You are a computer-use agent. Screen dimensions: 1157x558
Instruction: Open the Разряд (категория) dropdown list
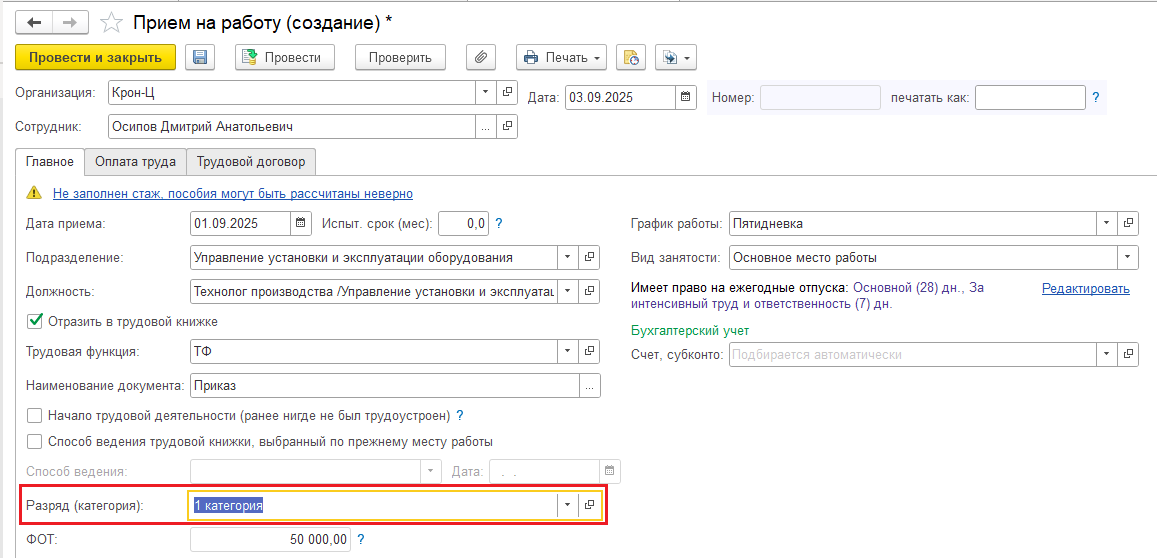point(567,506)
